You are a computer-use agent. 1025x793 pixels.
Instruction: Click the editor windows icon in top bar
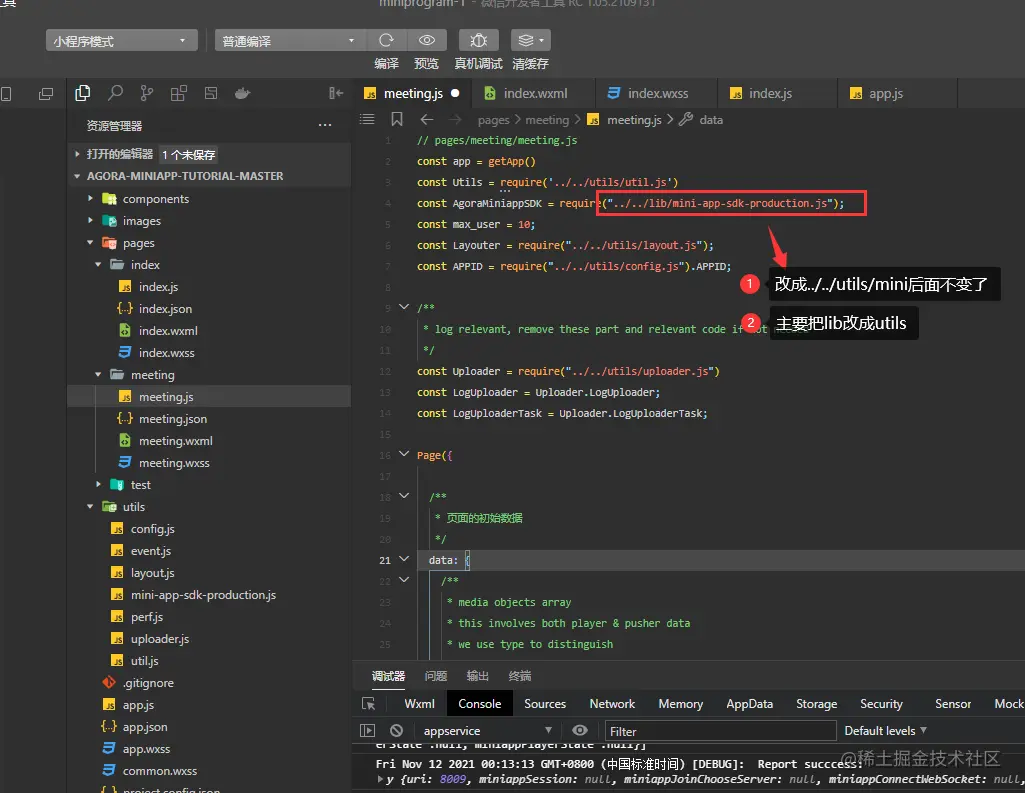(46, 93)
